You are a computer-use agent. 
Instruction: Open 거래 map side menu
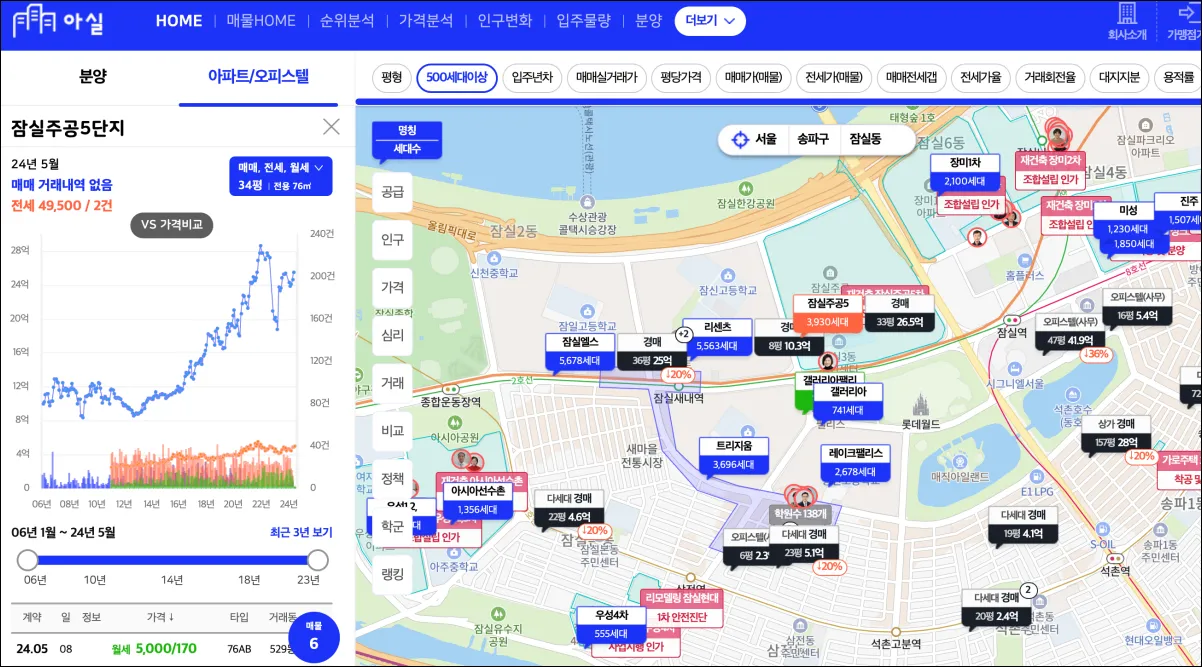(x=392, y=383)
